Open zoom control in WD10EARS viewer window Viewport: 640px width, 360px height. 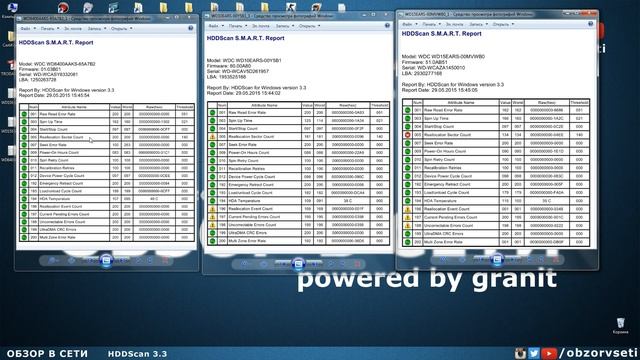tap(245, 264)
